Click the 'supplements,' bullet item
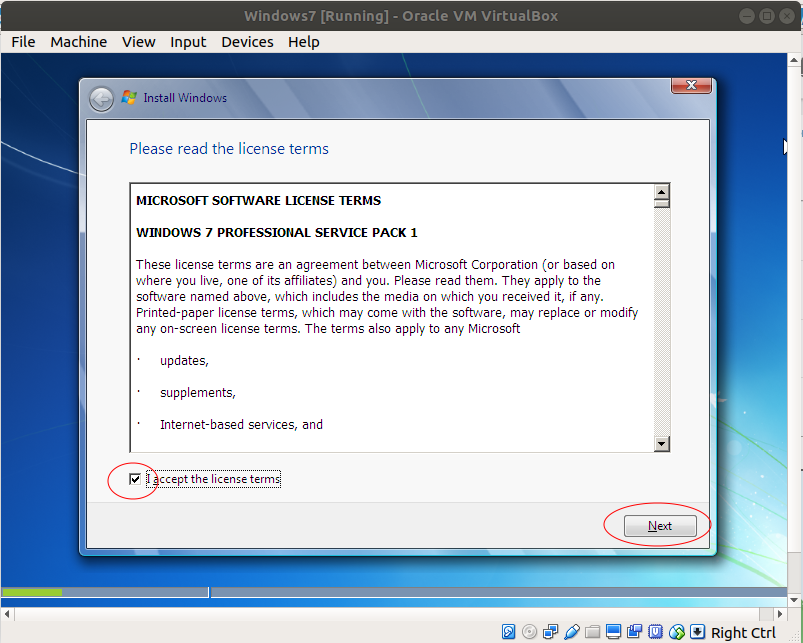This screenshot has width=803, height=643. pyautogui.click(x=198, y=393)
